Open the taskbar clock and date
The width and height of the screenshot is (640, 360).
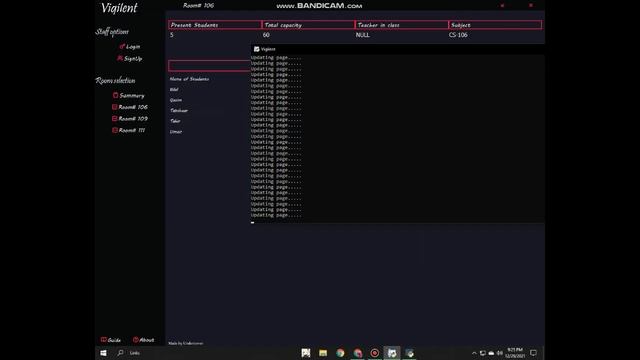pos(515,353)
